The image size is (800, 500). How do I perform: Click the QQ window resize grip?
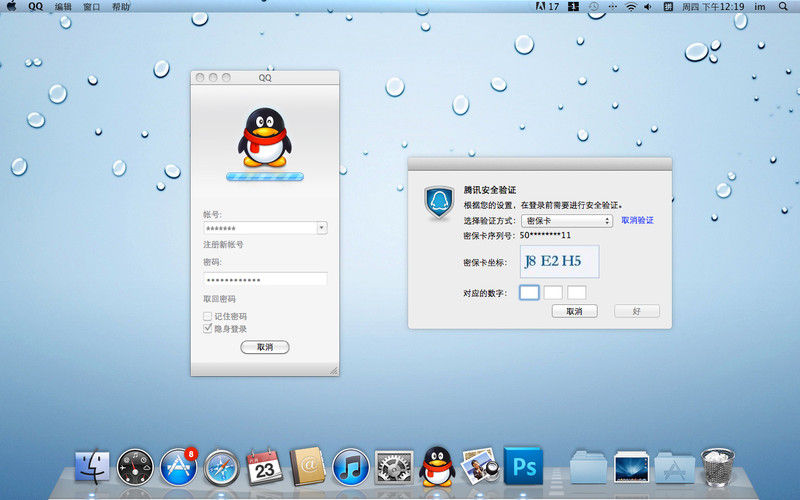pos(334,370)
